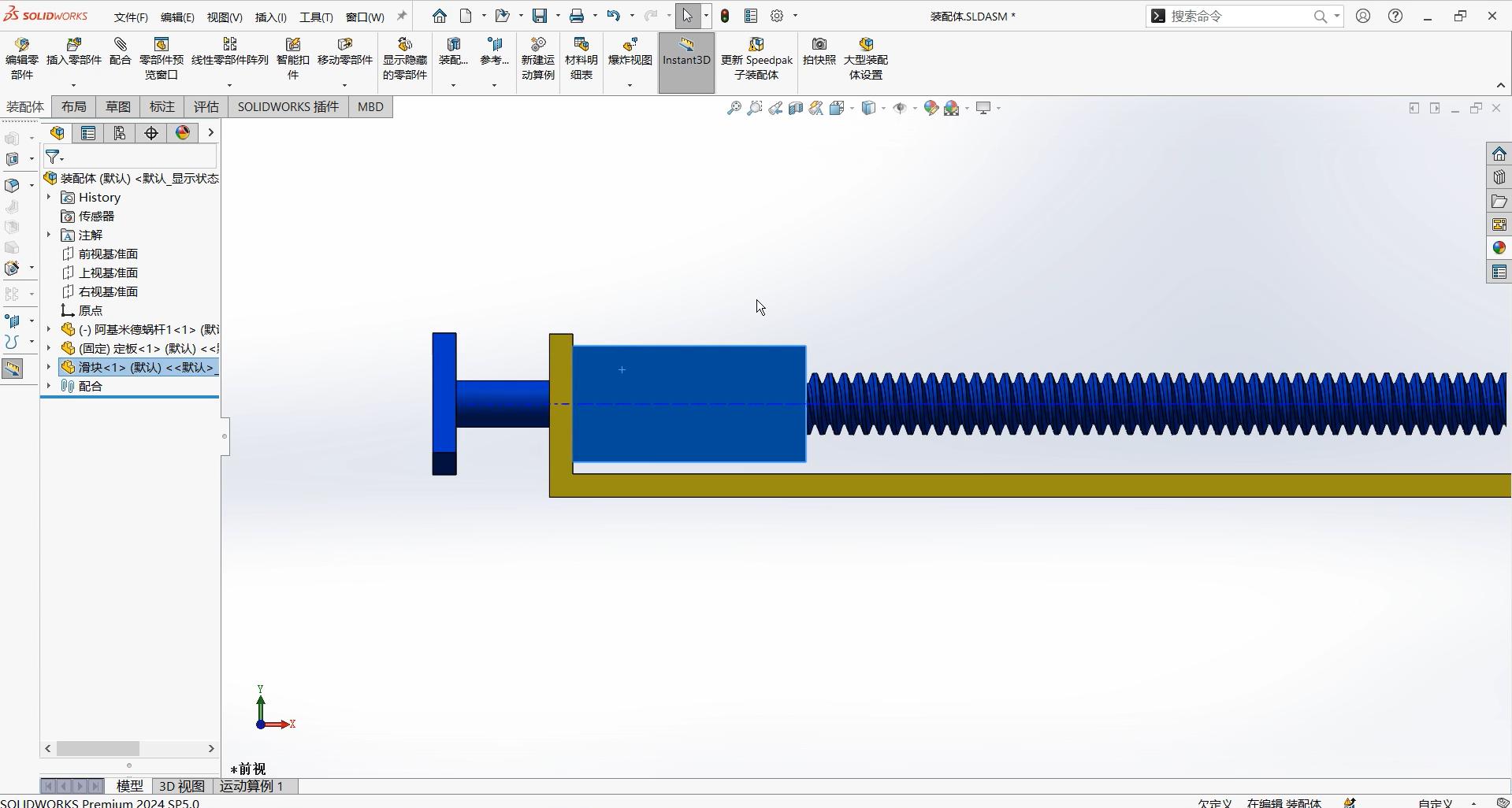
Task: Expand the 配合 mates folder
Action: (49, 386)
